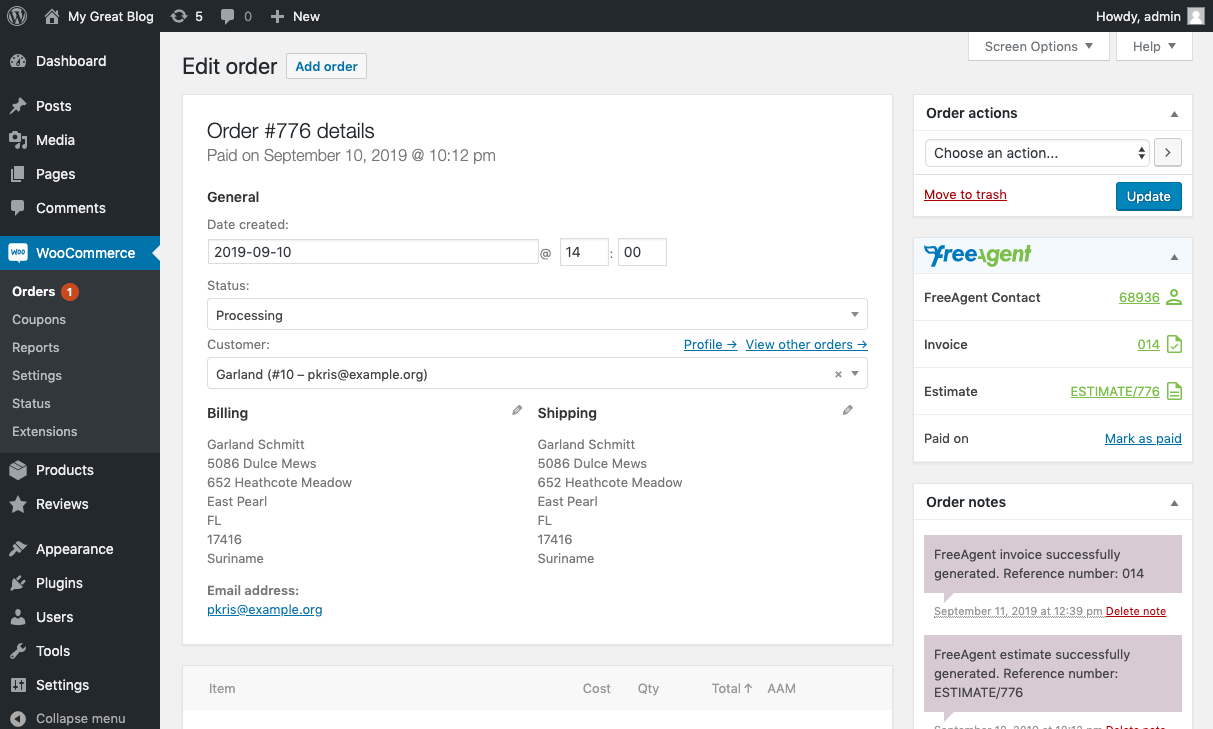1213x729 pixels.
Task: Open the Status dropdown showing Processing
Action: tap(537, 315)
